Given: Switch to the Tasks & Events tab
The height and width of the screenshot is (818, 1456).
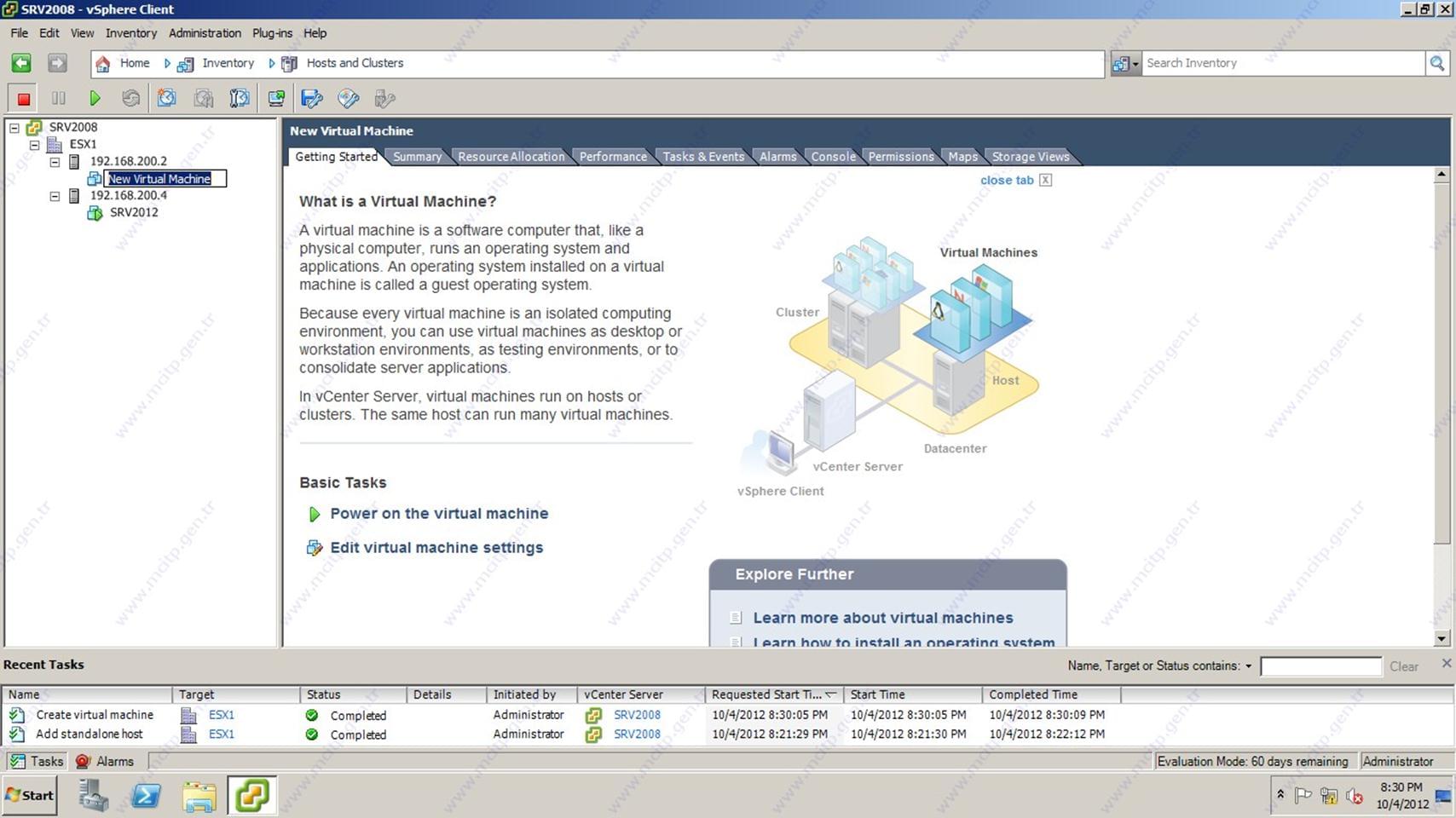Looking at the screenshot, I should [703, 157].
